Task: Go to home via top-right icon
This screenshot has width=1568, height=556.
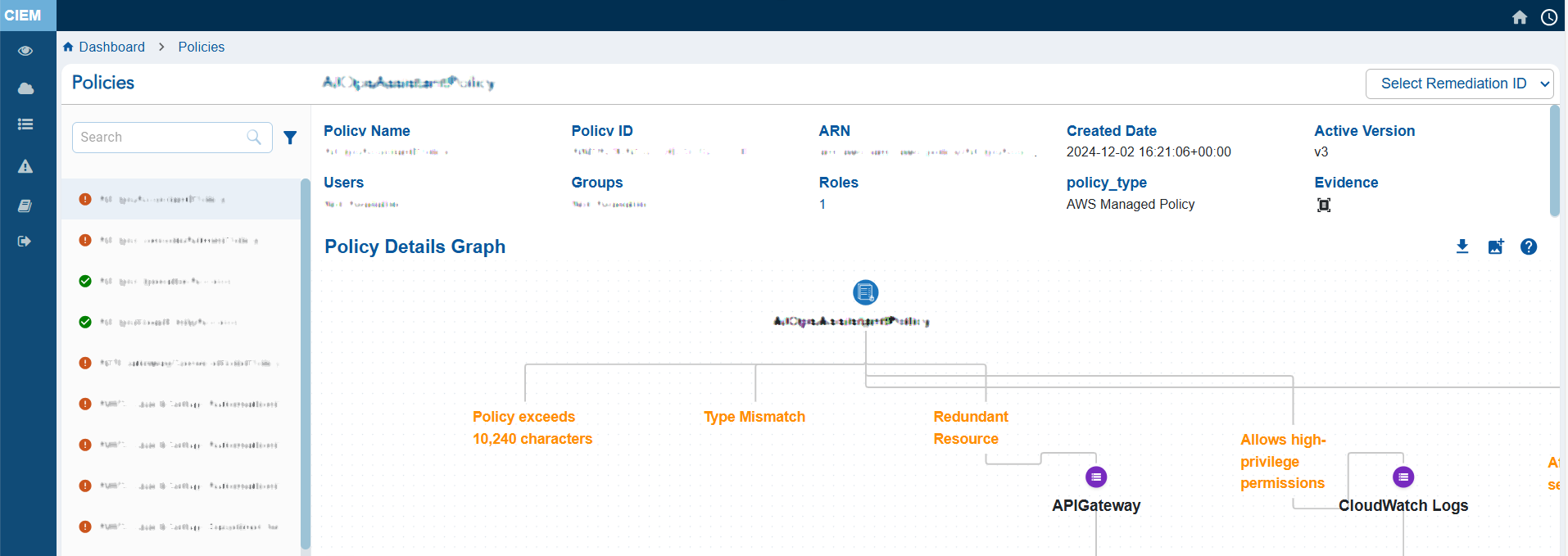Action: [x=1520, y=17]
